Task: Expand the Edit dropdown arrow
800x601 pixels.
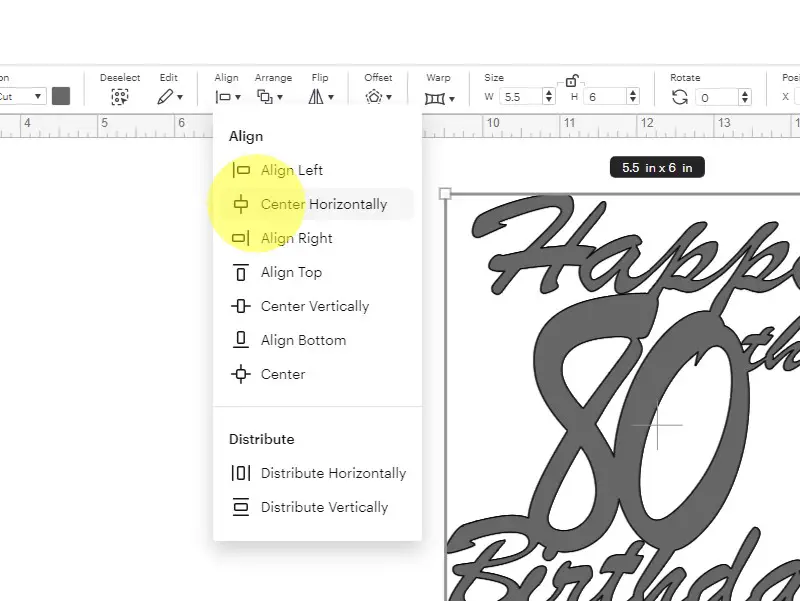Action: coord(180,97)
